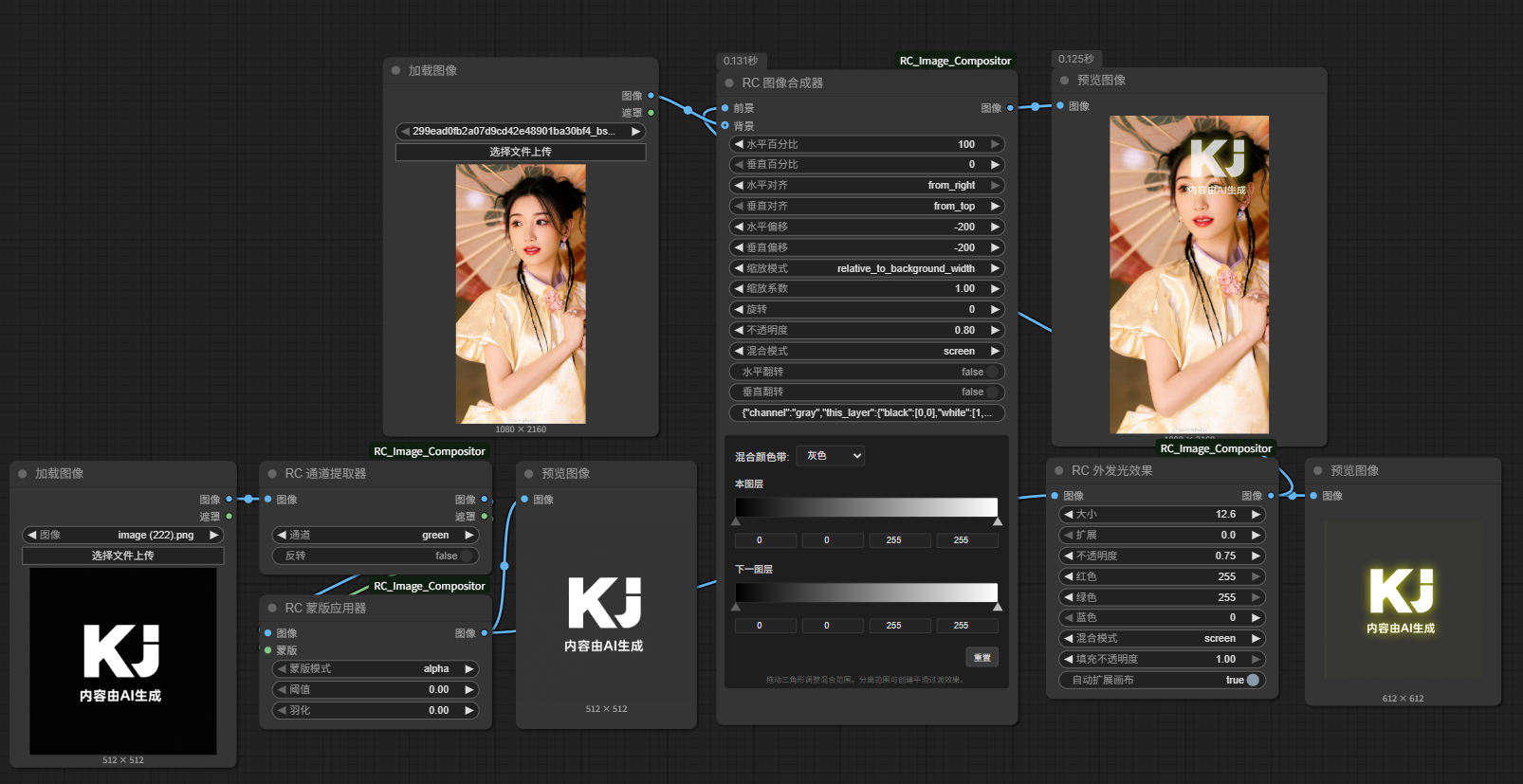The height and width of the screenshot is (784, 1523).
Task: Click the composited portrait preview image
Action: 1189,275
